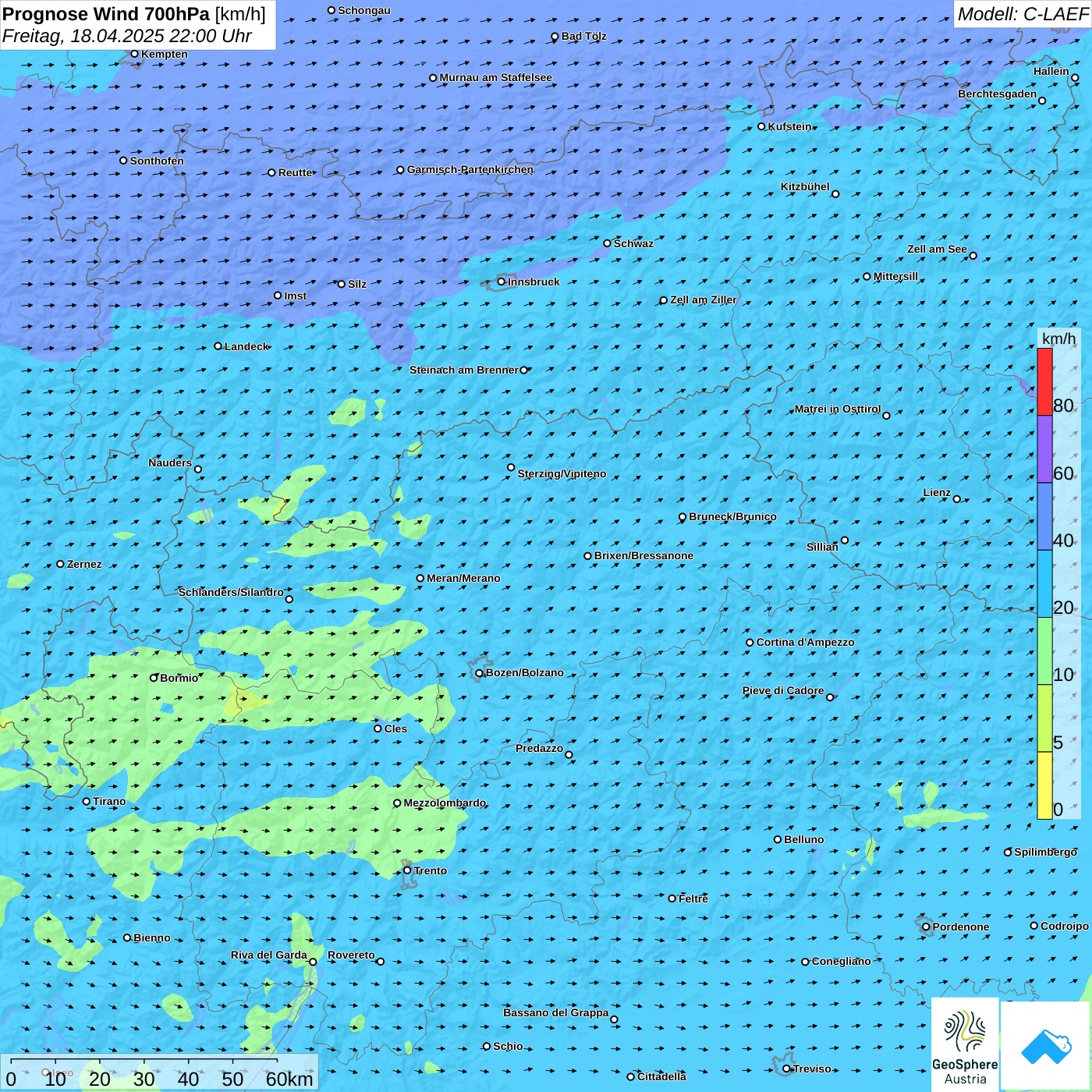Viewport: 1092px width, 1092px height.
Task: Click the 'Bruneck/Brunico' label
Action: 732,516
